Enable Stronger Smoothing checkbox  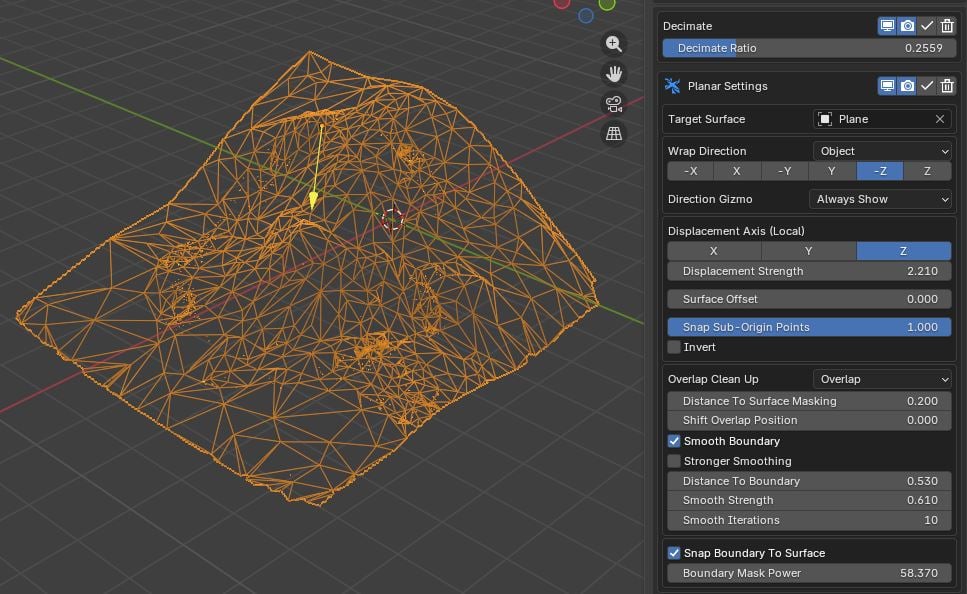(674, 461)
